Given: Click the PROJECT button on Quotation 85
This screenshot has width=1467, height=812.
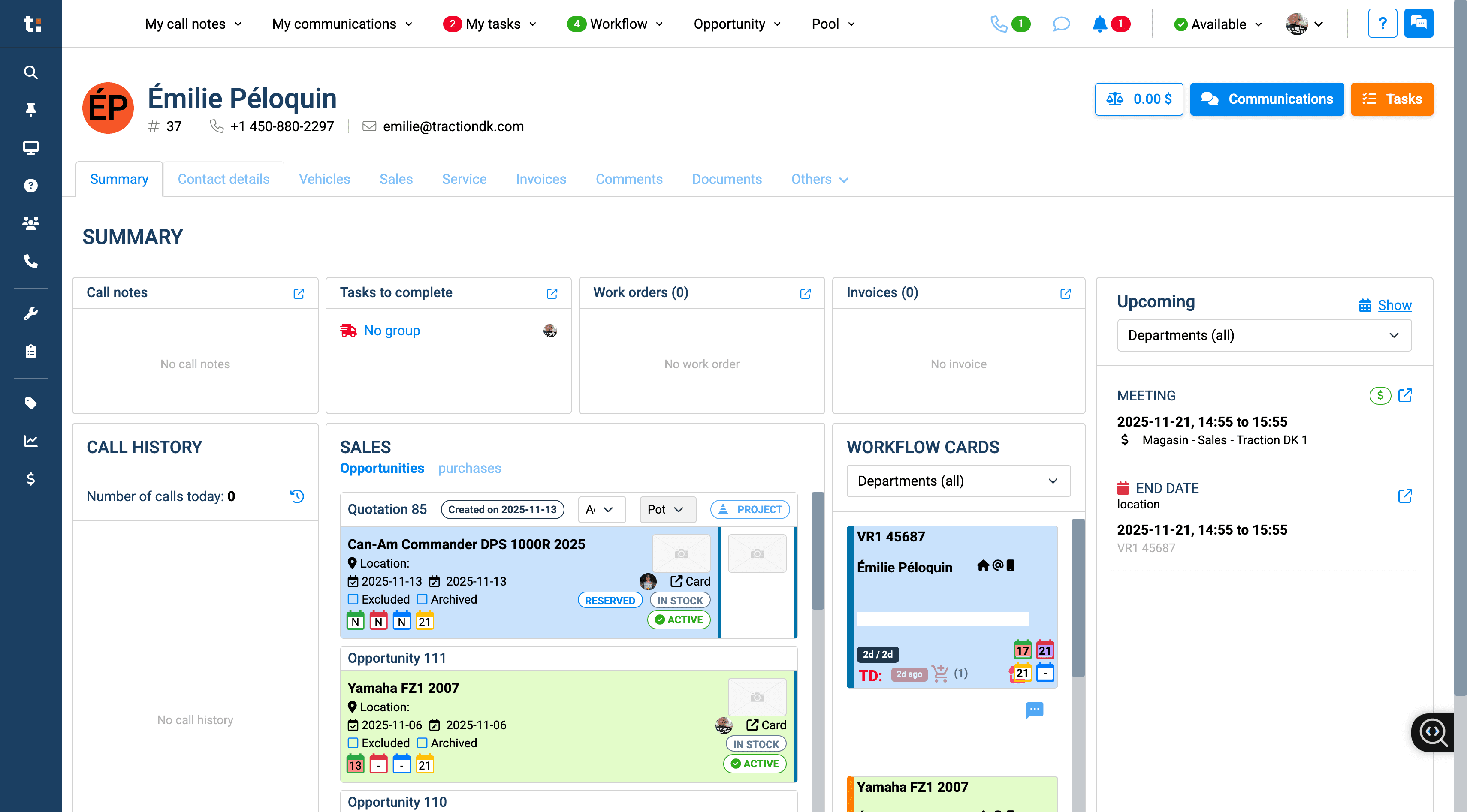Looking at the screenshot, I should 750,509.
